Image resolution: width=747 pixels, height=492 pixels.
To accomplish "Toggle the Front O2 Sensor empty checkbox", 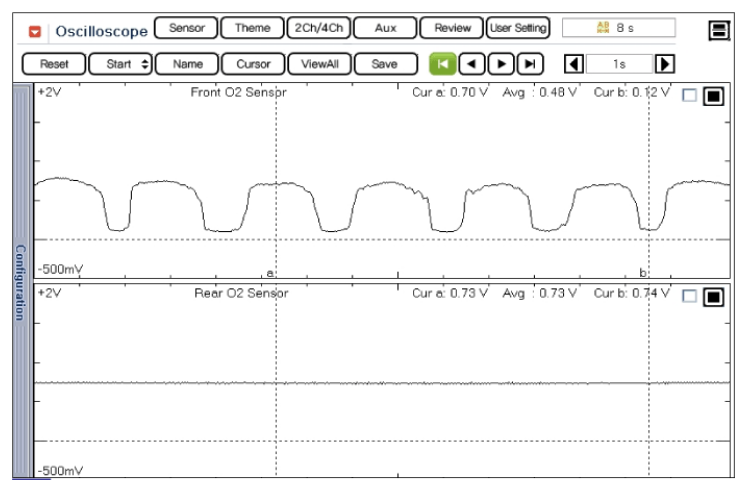I will pyautogui.click(x=688, y=96).
